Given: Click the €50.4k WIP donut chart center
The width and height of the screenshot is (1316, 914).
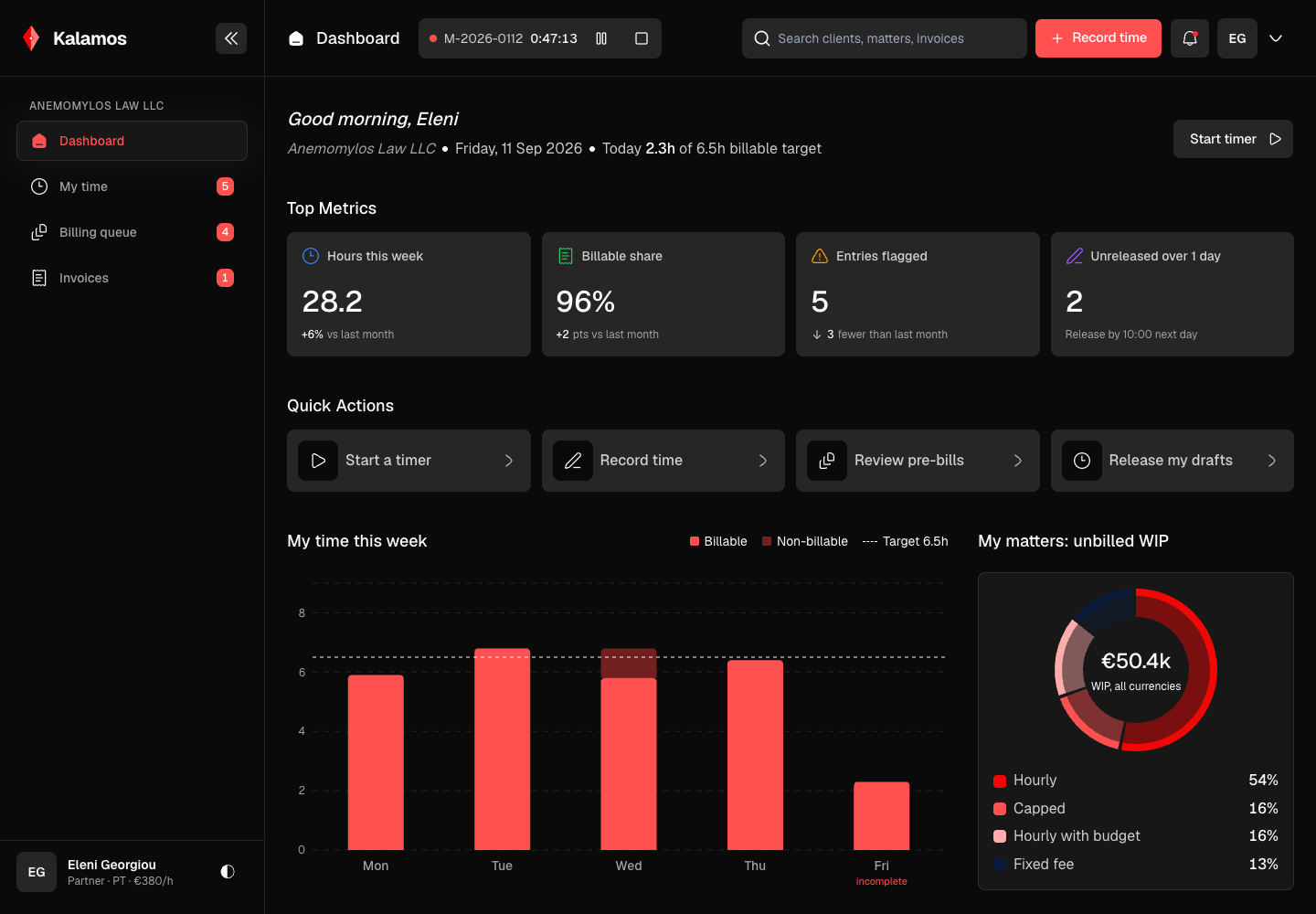Looking at the screenshot, I should click(1136, 670).
